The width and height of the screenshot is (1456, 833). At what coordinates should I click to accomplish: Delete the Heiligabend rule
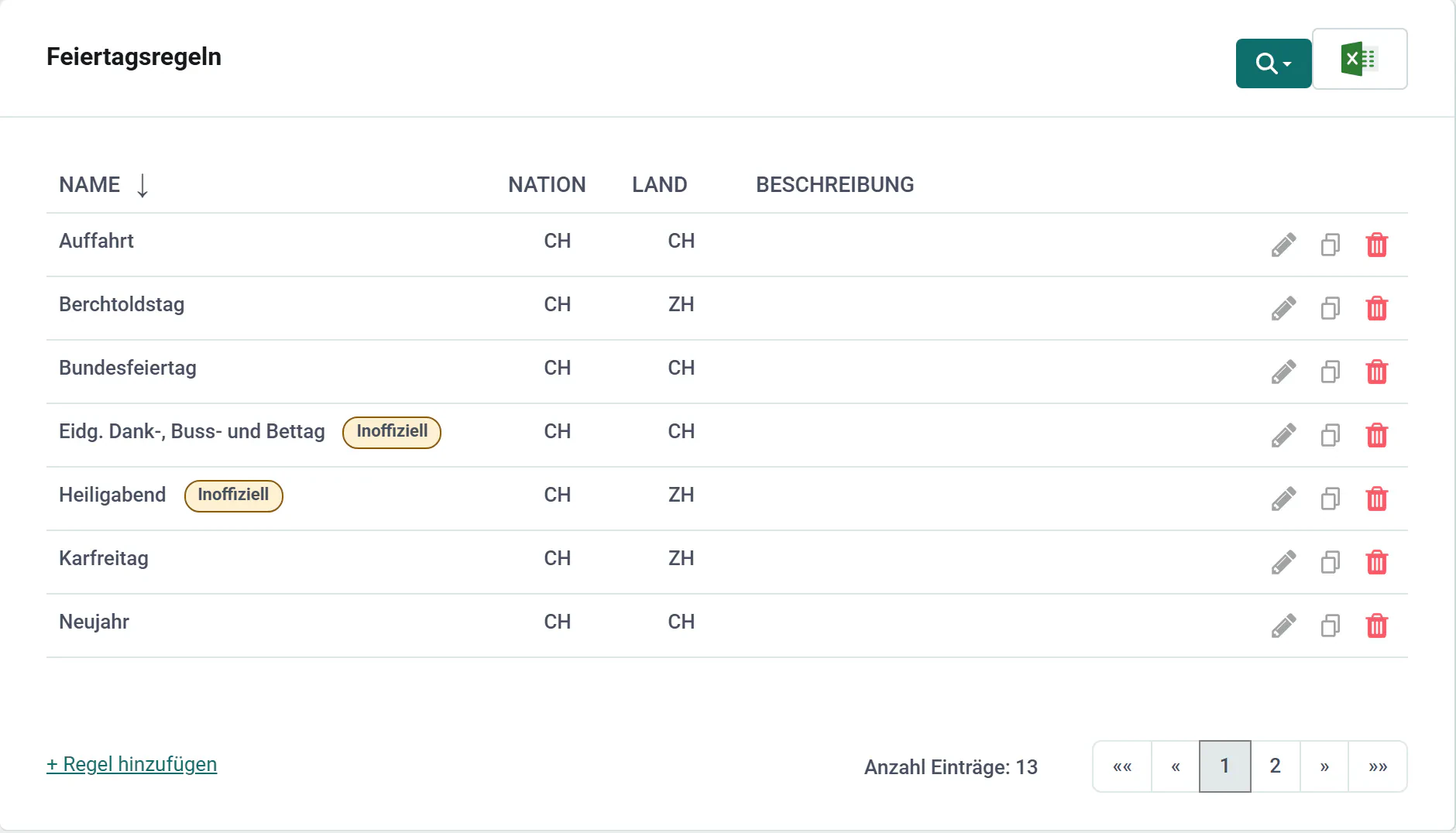click(1376, 499)
